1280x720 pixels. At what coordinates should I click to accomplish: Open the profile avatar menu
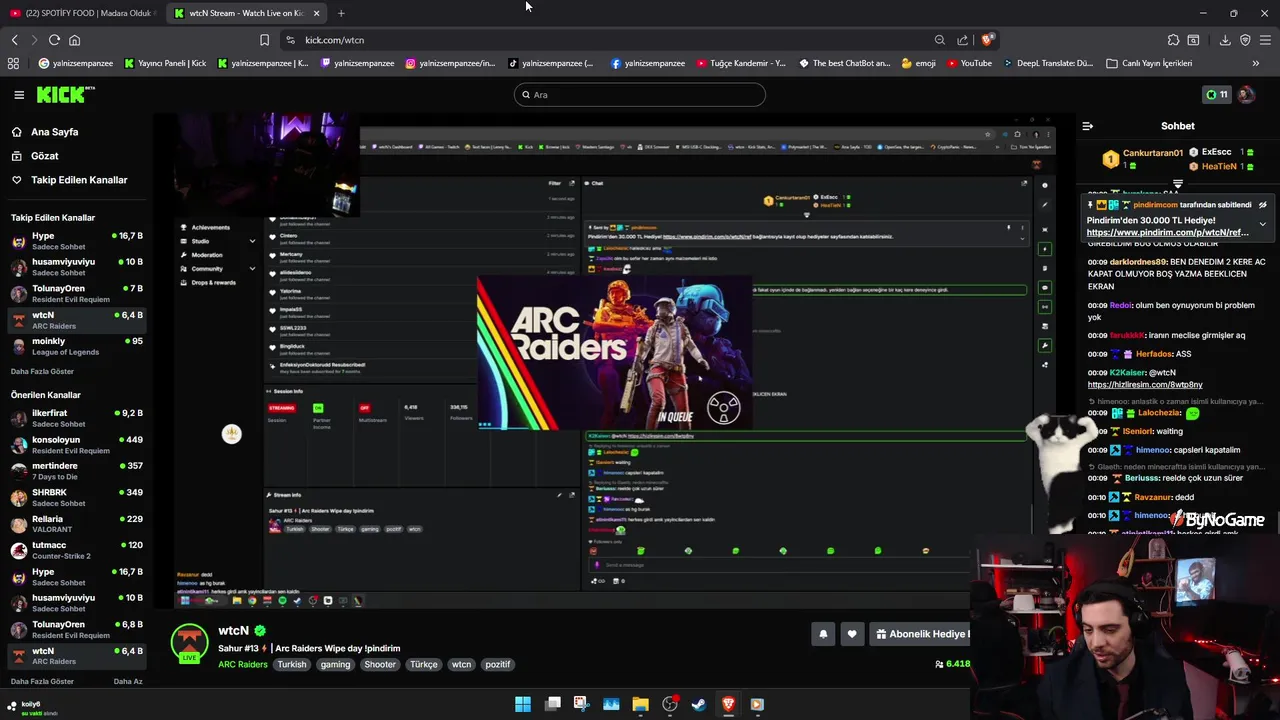[x=1246, y=95]
